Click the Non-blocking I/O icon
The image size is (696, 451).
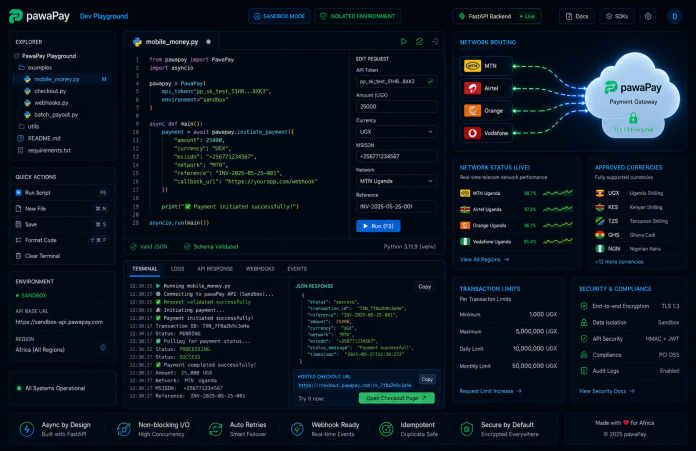point(123,429)
